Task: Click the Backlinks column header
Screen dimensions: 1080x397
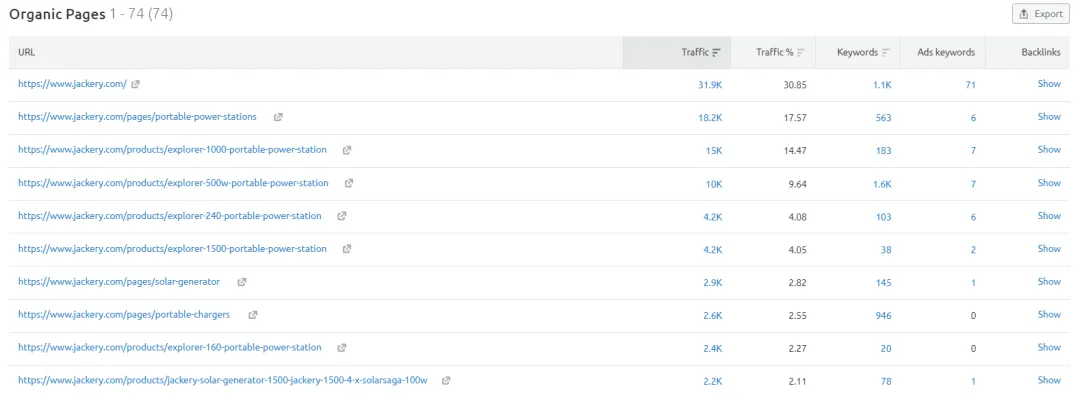Action: (1041, 52)
